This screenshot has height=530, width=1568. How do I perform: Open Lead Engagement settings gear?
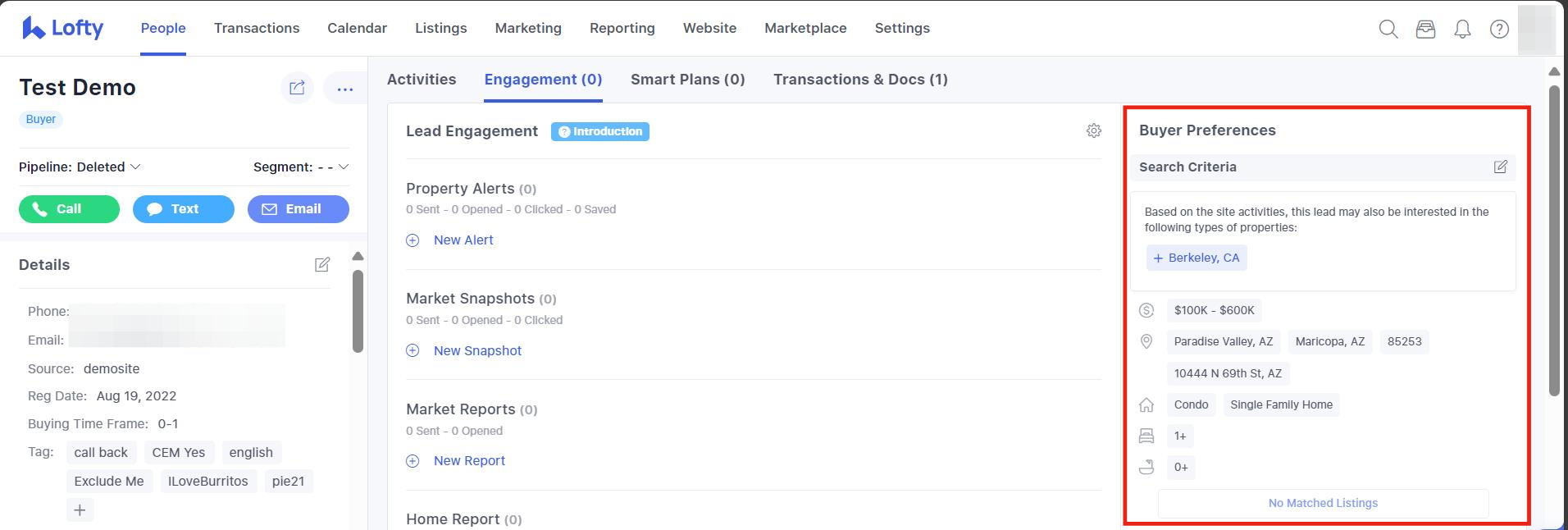(x=1093, y=130)
